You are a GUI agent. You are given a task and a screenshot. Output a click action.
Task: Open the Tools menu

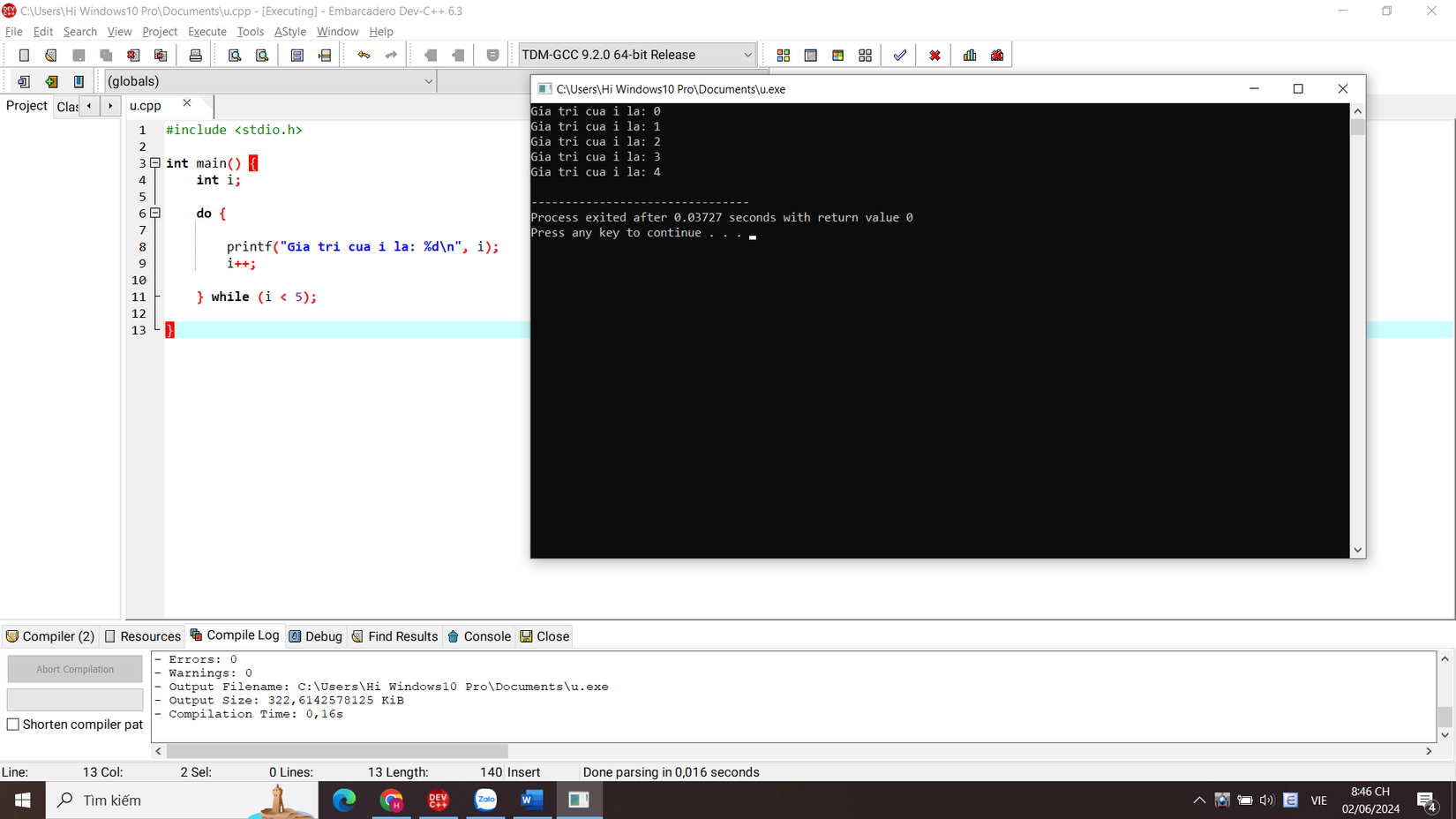point(251,32)
